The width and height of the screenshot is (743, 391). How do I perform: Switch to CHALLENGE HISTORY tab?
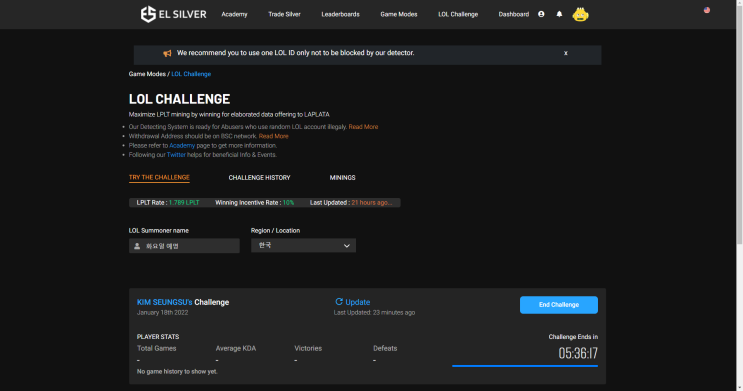pos(259,177)
